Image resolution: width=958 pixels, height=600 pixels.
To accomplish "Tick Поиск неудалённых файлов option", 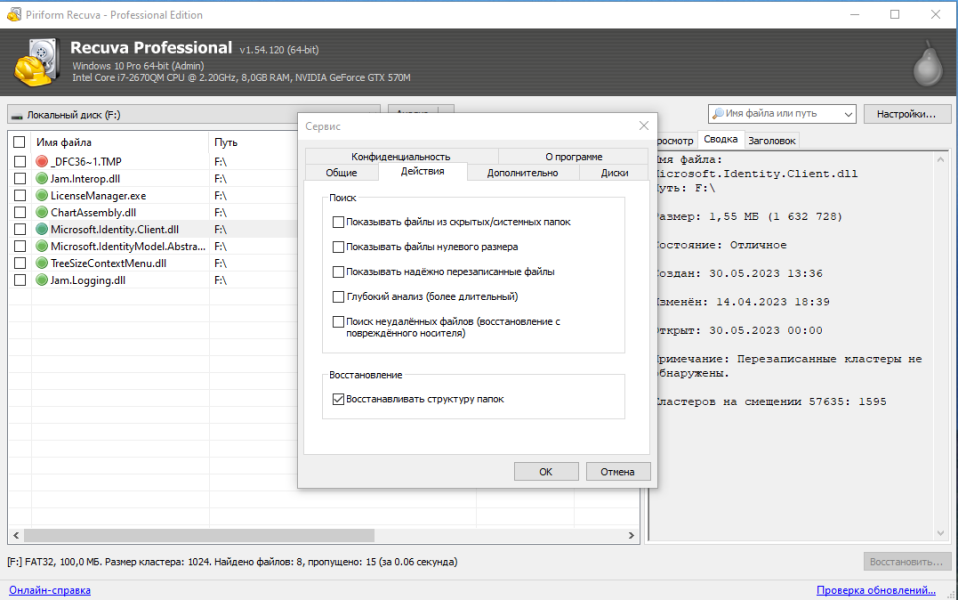I will pos(338,321).
